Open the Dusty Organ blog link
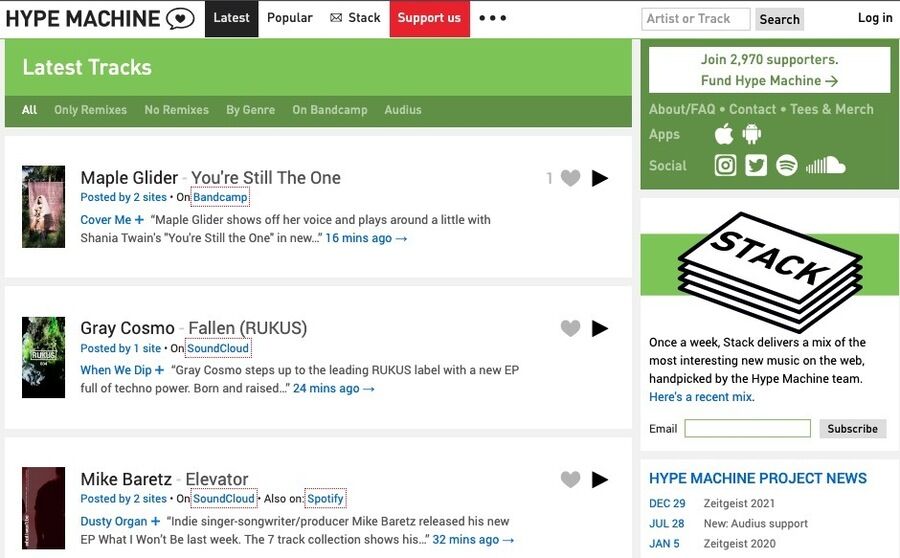This screenshot has height=558, width=900. click(x=114, y=521)
